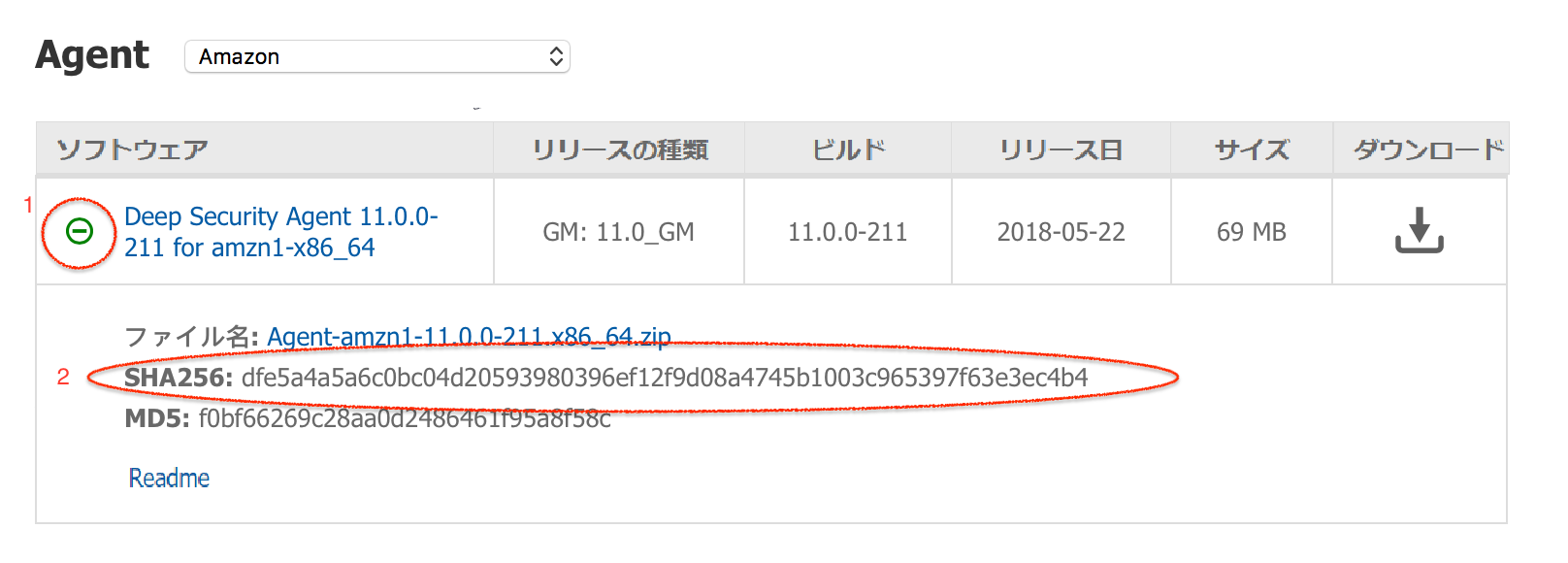Click the 2018-05-22 release date cell

pos(1061,232)
